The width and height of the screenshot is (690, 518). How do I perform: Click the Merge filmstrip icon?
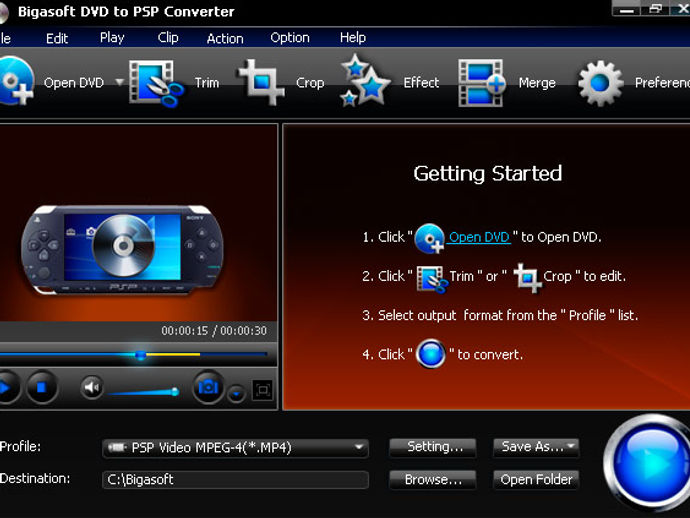coord(482,83)
